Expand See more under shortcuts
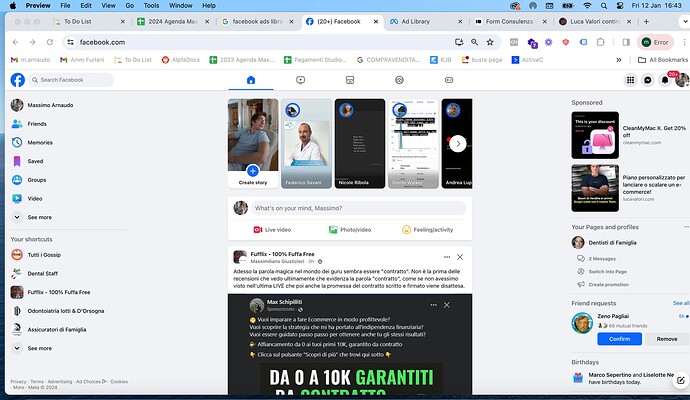Viewport: 690px width, 400px height. 32,348
